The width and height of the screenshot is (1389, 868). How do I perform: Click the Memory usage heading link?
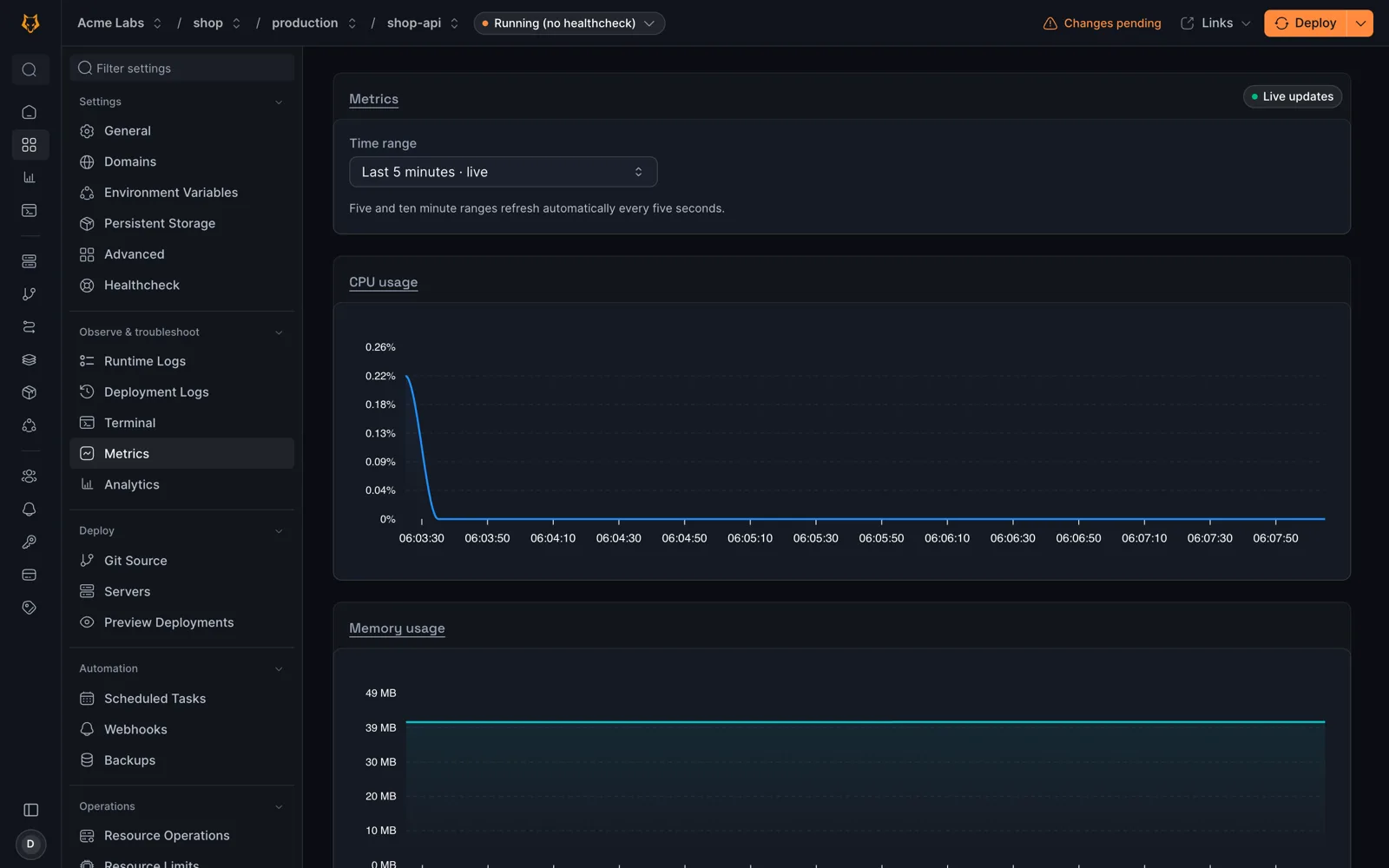[x=397, y=628]
